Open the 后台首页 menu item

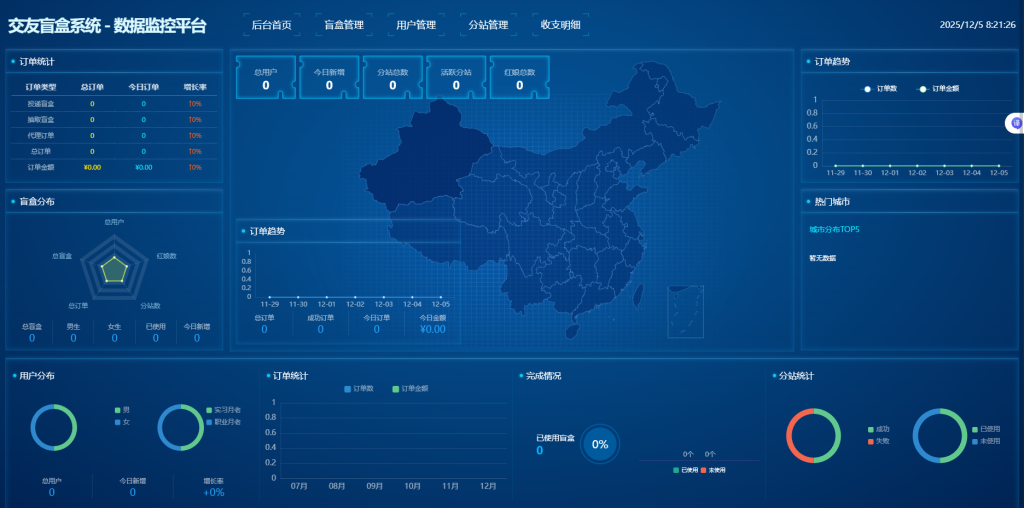271,25
